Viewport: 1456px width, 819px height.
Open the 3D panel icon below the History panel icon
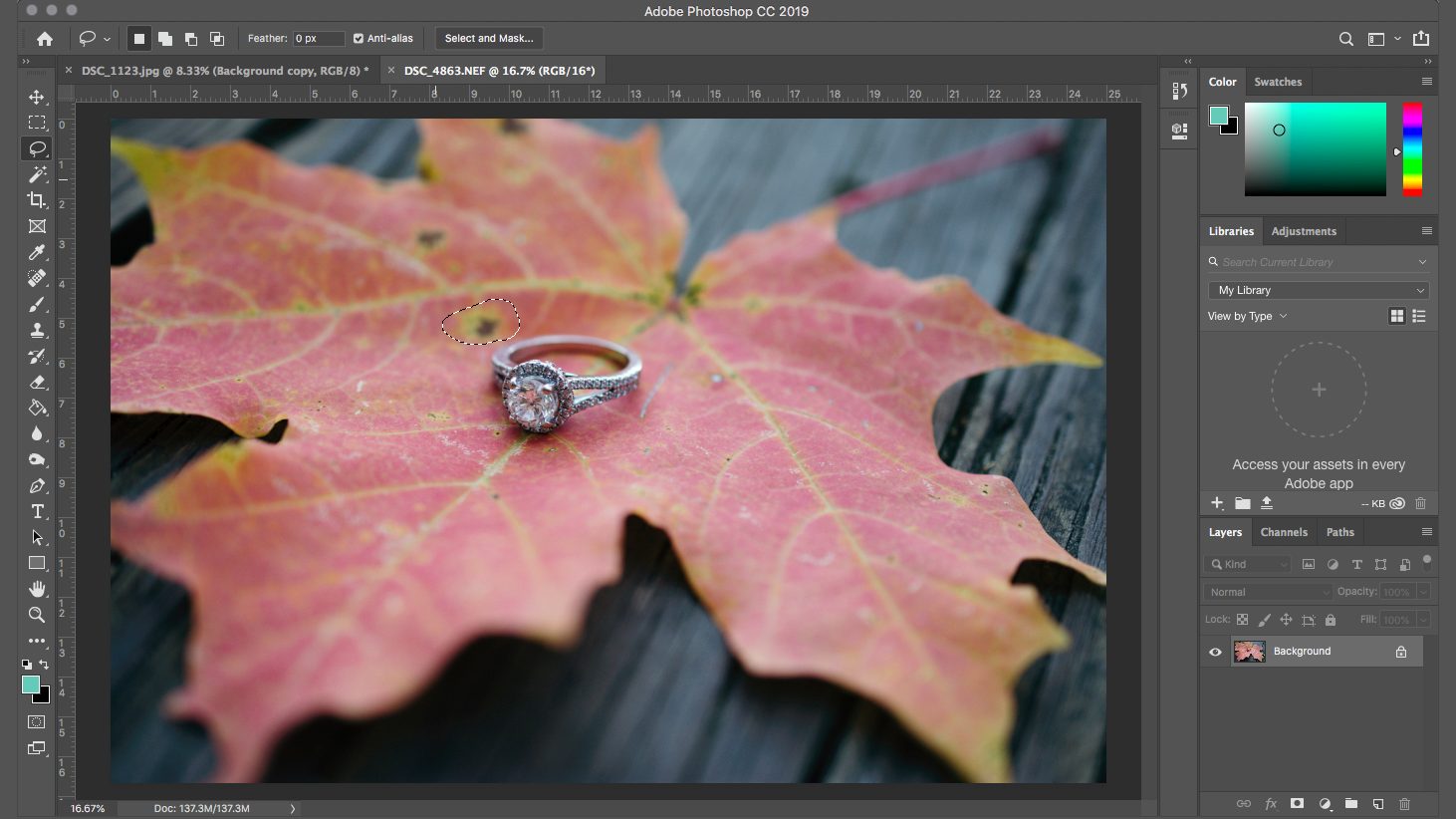point(1180,131)
